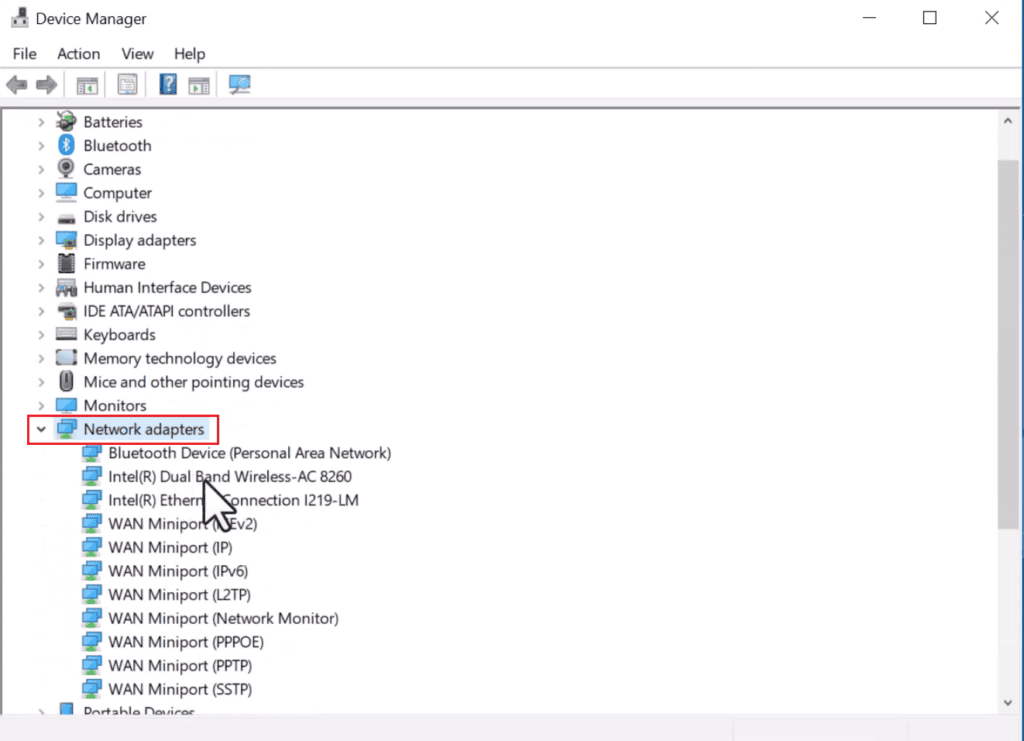Open the Action menu
This screenshot has width=1024, height=741.
(x=78, y=54)
